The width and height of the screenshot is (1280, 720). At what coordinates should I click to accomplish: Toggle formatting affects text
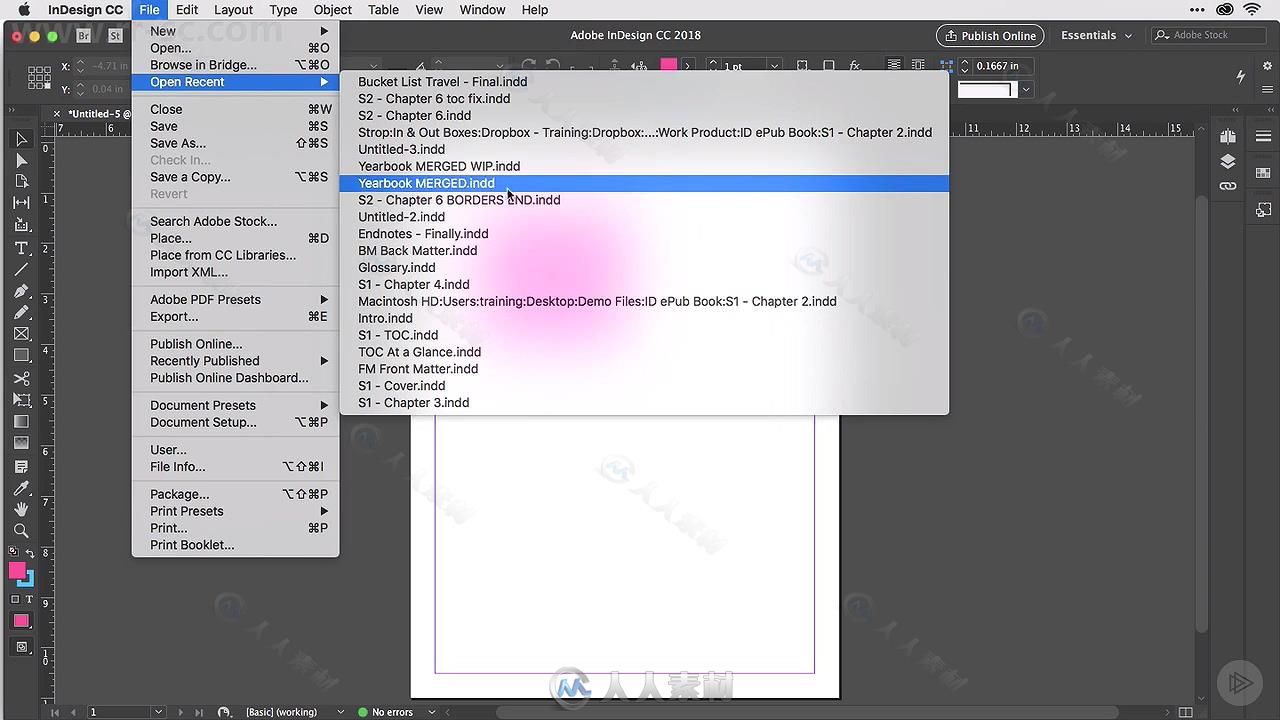point(29,599)
